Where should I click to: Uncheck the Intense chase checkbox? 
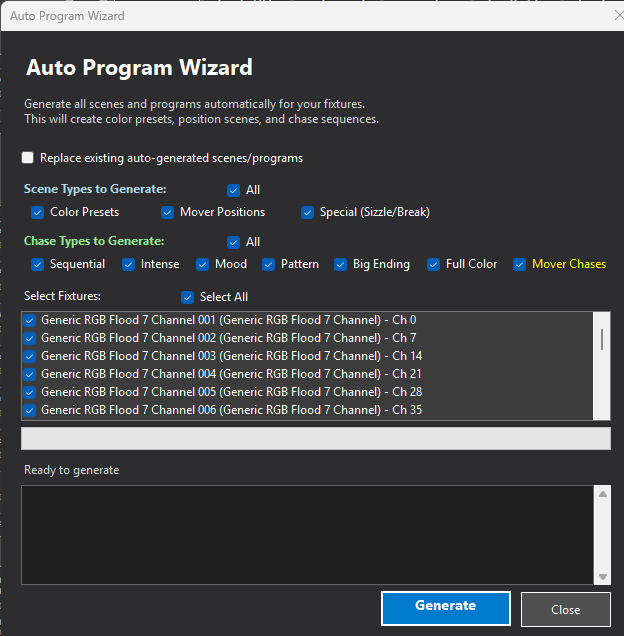click(x=128, y=265)
